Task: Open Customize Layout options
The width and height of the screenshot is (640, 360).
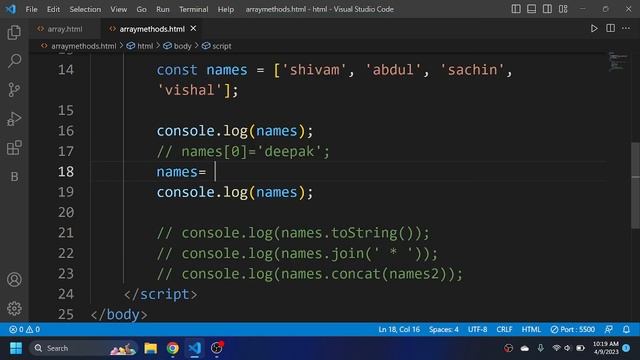Action: 563,9
